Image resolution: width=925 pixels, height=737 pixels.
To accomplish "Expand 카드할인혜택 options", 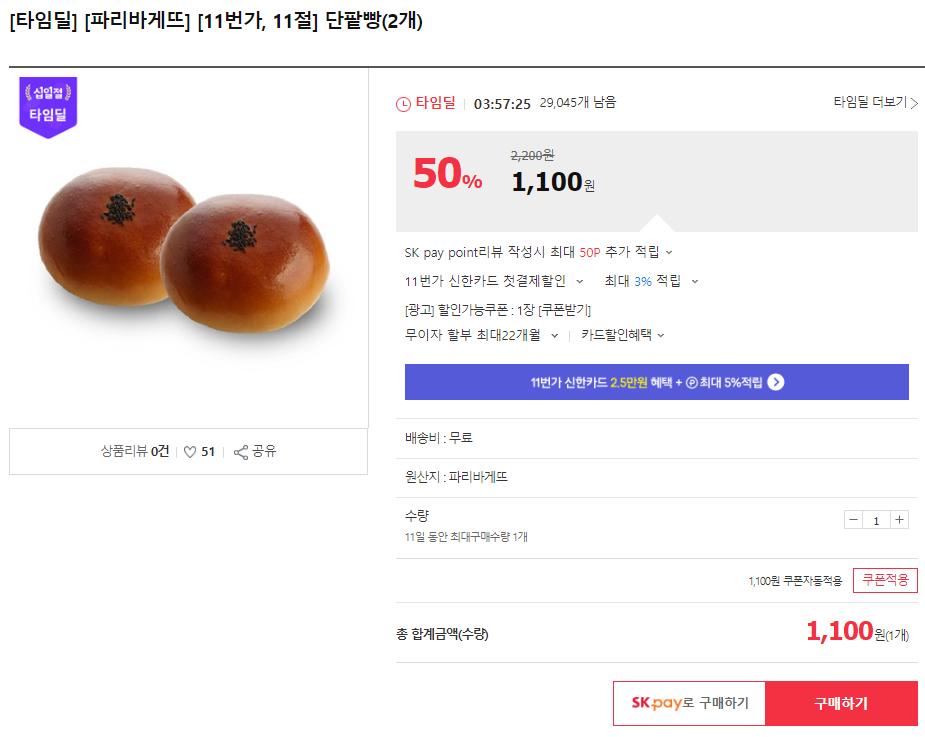I will point(661,336).
